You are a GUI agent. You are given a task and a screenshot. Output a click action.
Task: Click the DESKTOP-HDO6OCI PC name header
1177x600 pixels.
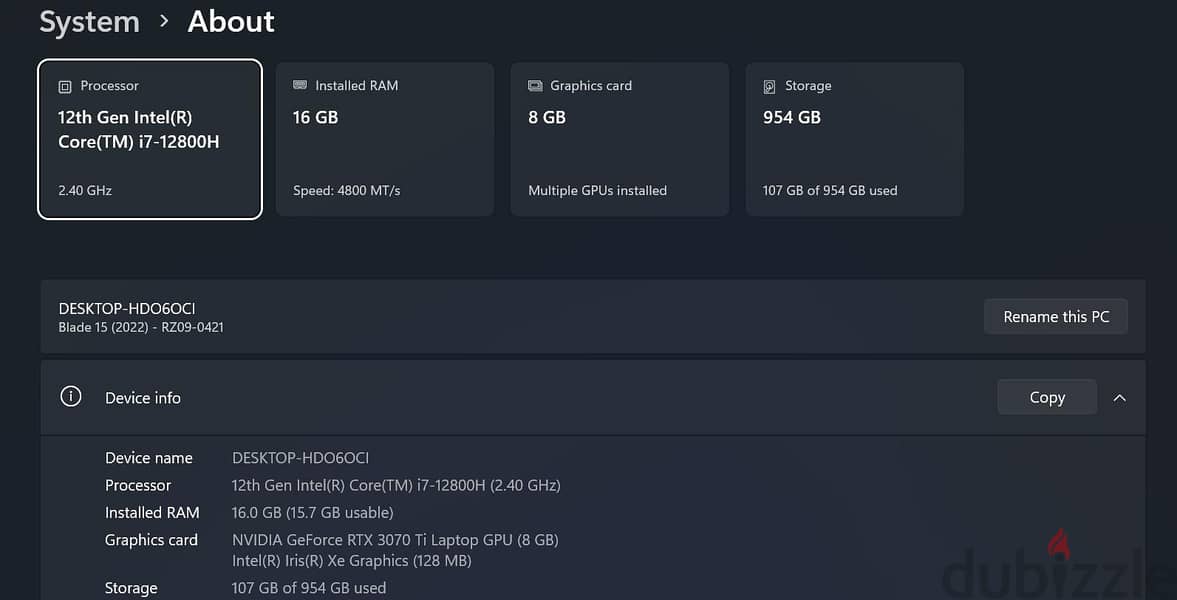tap(127, 309)
